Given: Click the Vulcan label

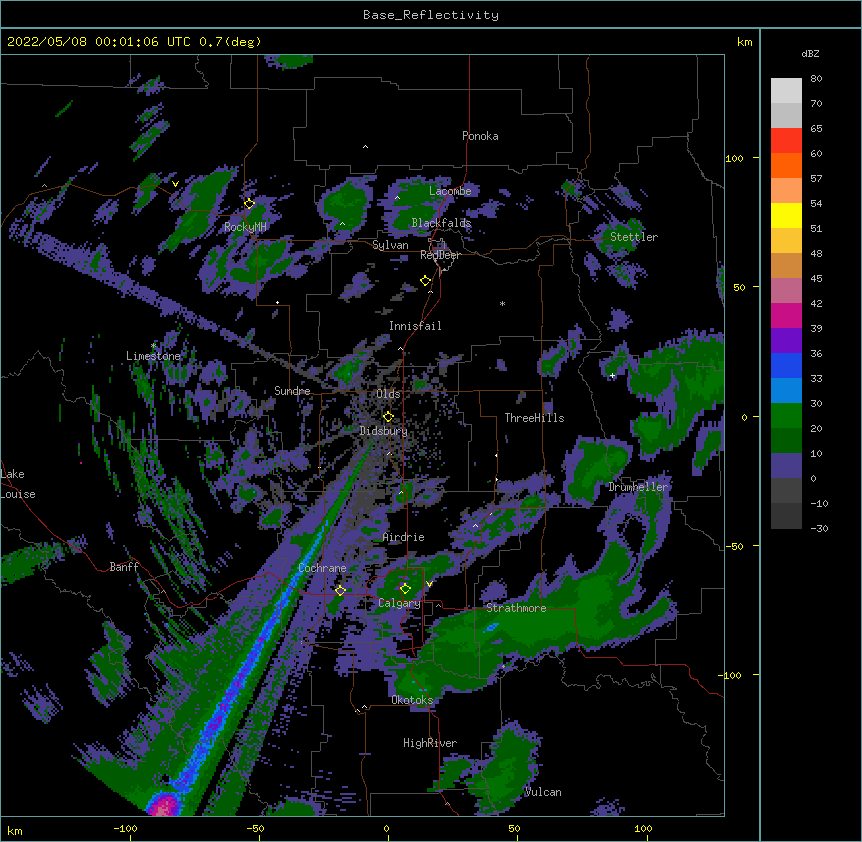Looking at the screenshot, I should tap(543, 792).
